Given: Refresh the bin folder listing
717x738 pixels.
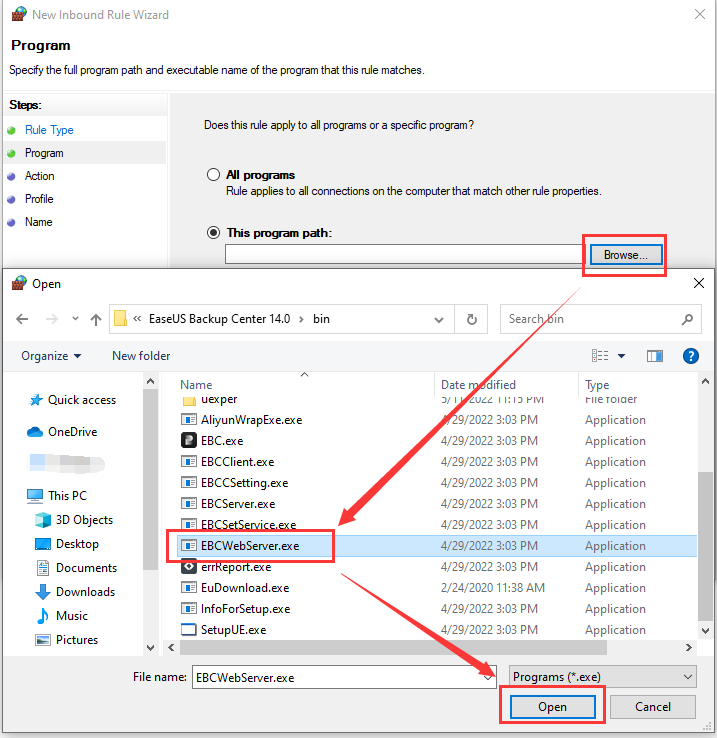Looking at the screenshot, I should tap(471, 319).
